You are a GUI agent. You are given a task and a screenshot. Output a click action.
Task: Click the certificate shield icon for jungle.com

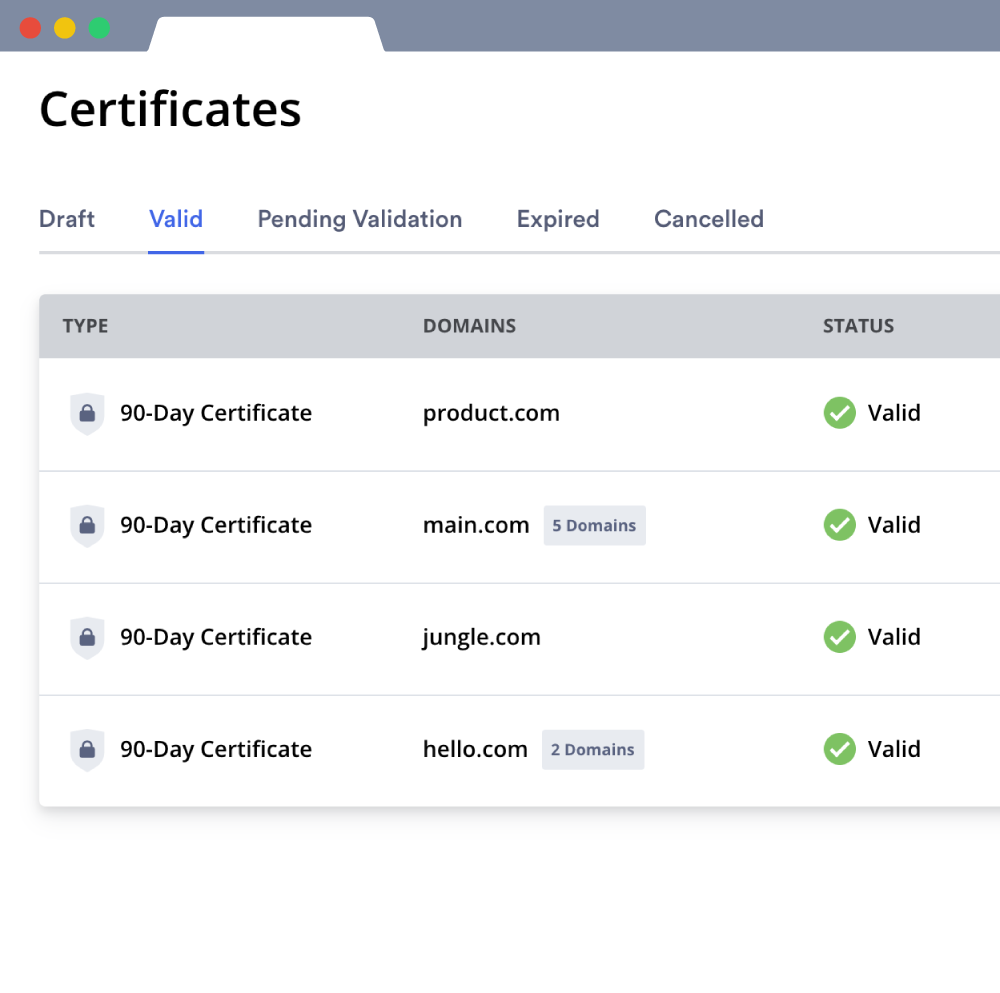click(87, 637)
